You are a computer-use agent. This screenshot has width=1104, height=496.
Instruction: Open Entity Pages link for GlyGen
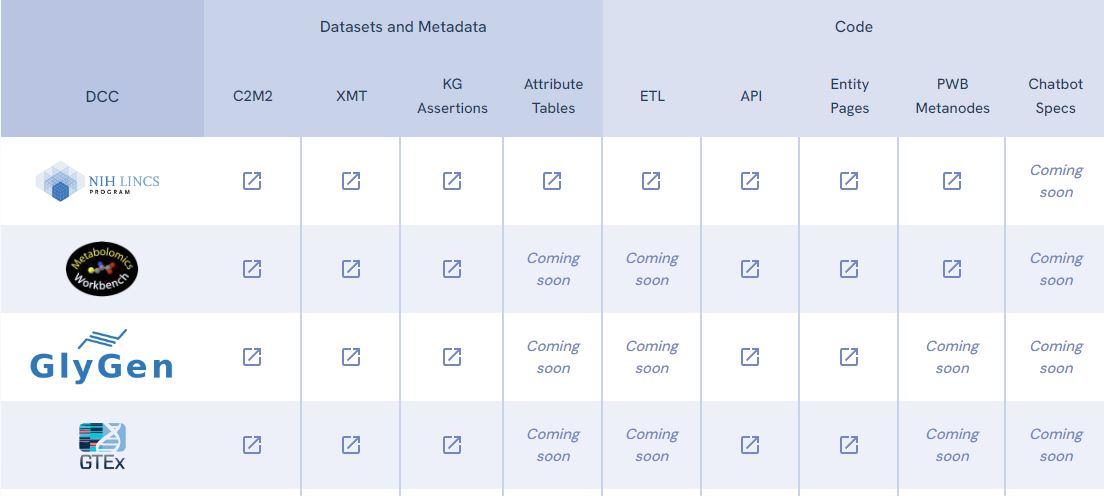click(x=849, y=357)
